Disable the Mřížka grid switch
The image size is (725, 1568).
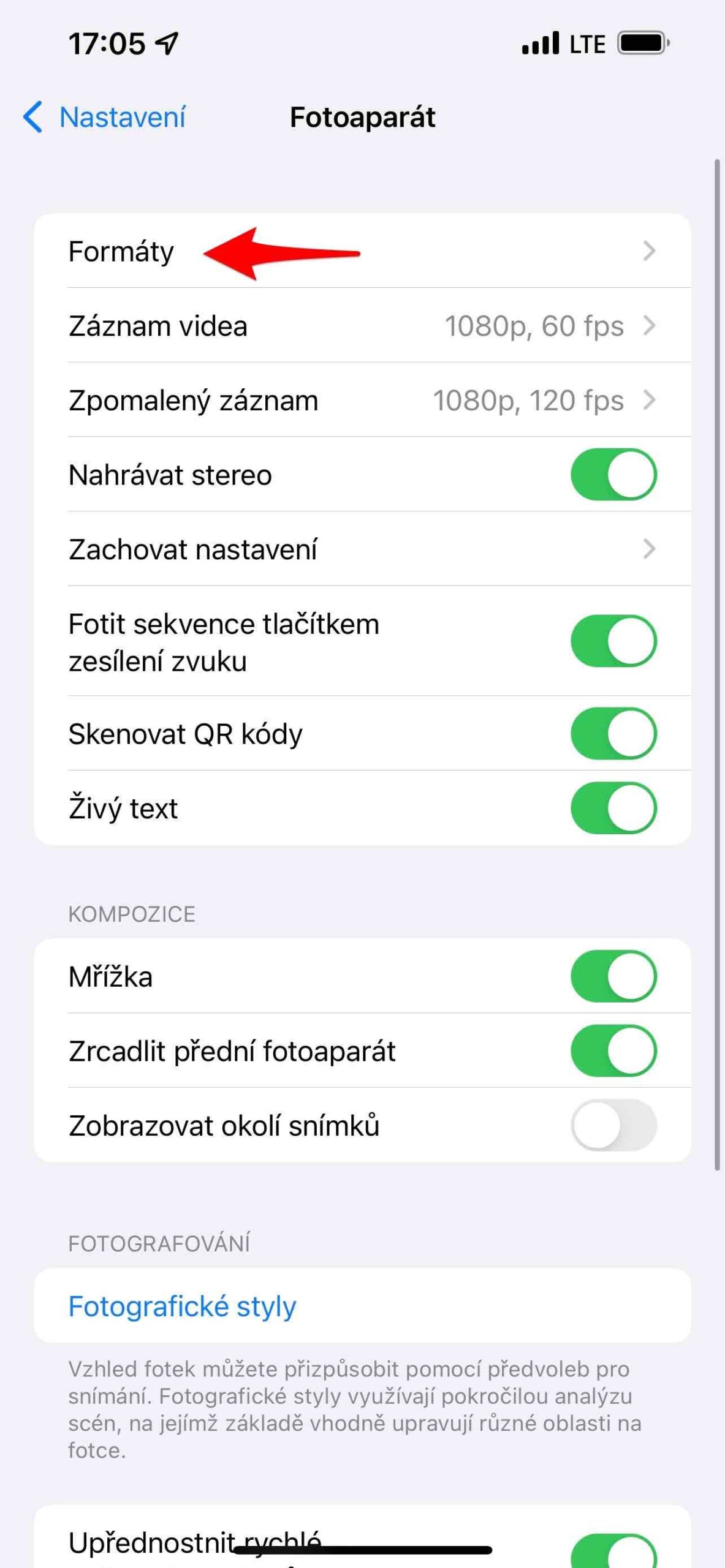point(613,976)
